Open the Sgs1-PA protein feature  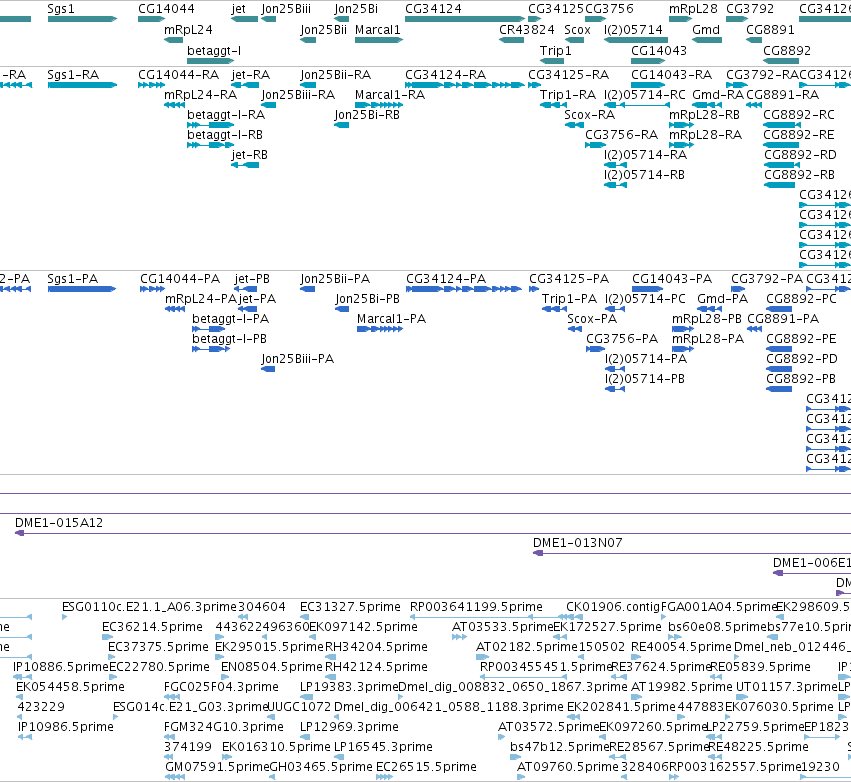tap(82, 289)
